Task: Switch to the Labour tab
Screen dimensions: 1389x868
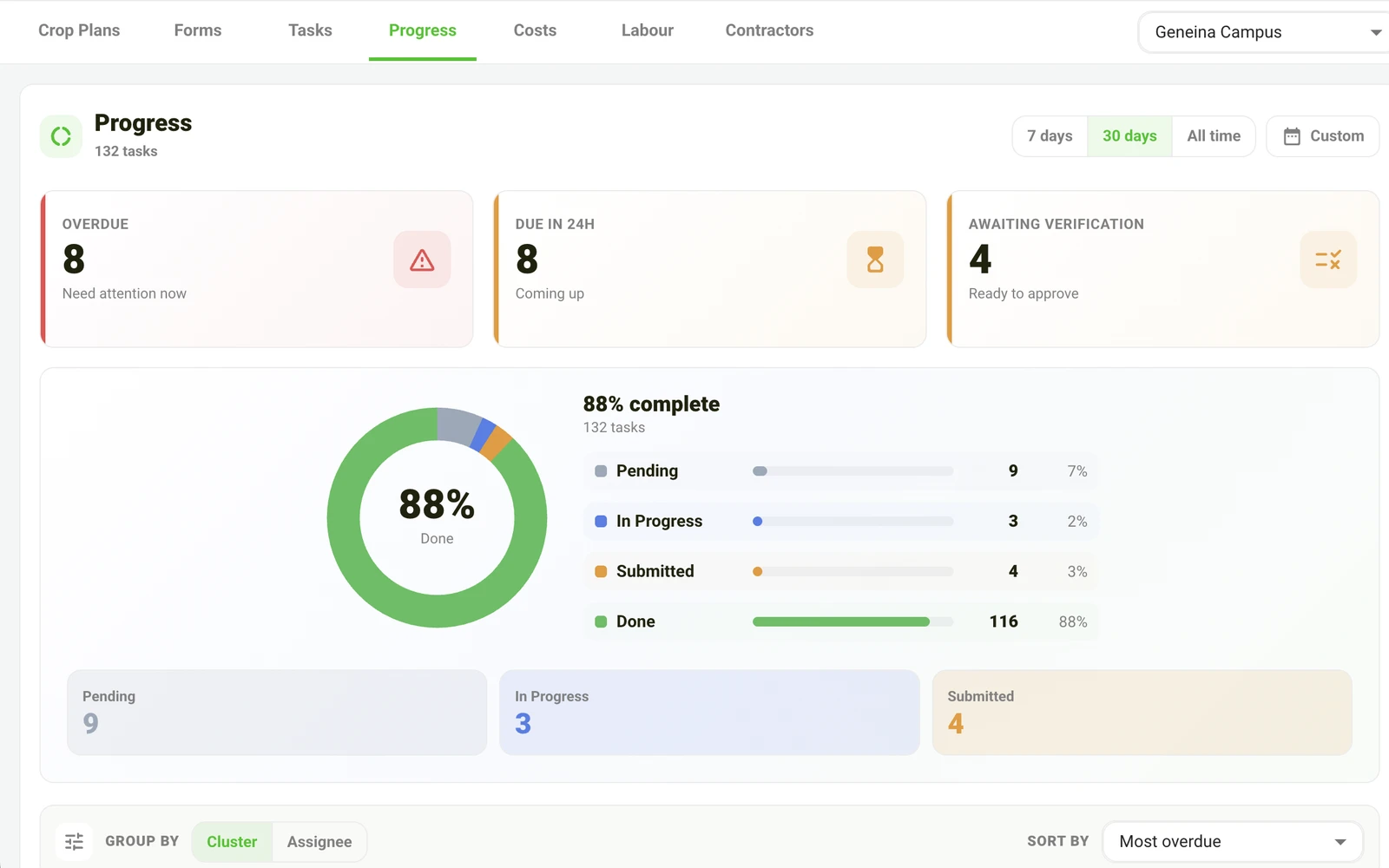Action: (x=648, y=30)
